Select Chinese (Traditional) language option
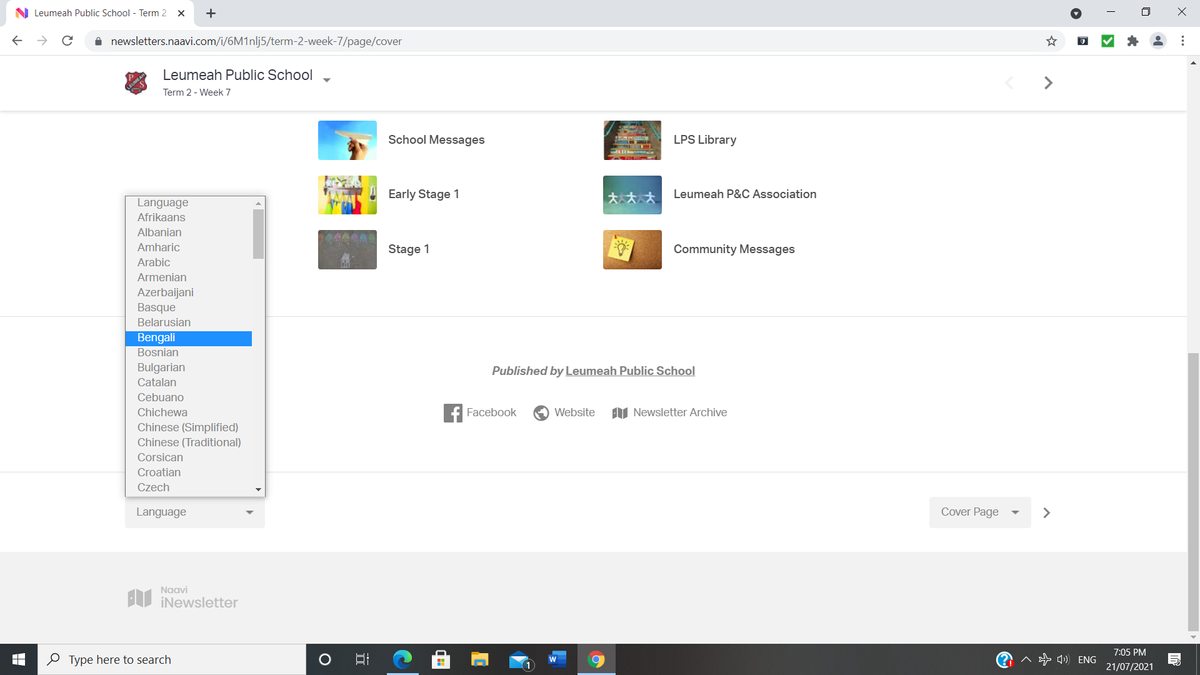Viewport: 1200px width, 675px height. 189,443
